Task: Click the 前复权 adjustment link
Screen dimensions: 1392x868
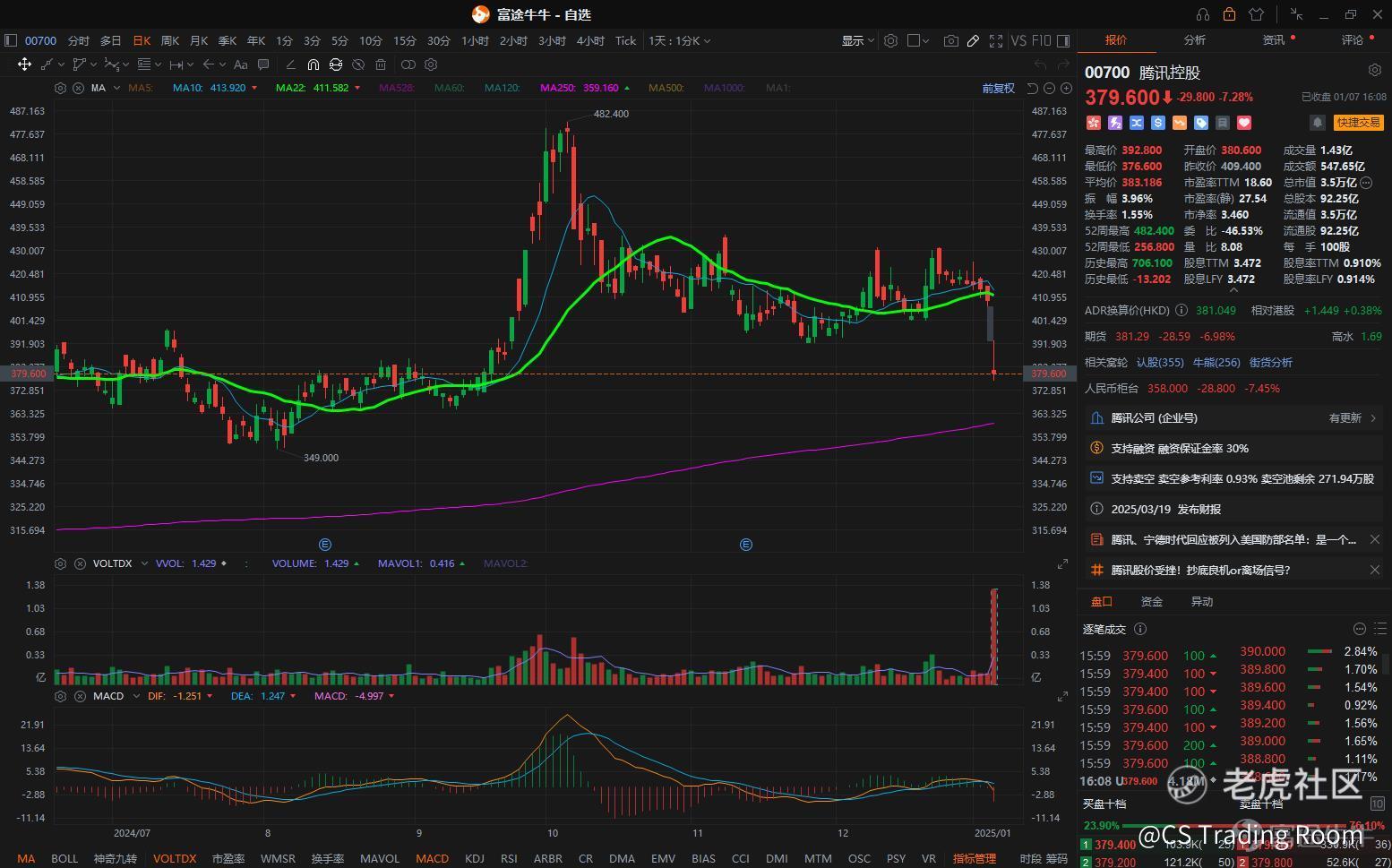Action: (x=999, y=88)
